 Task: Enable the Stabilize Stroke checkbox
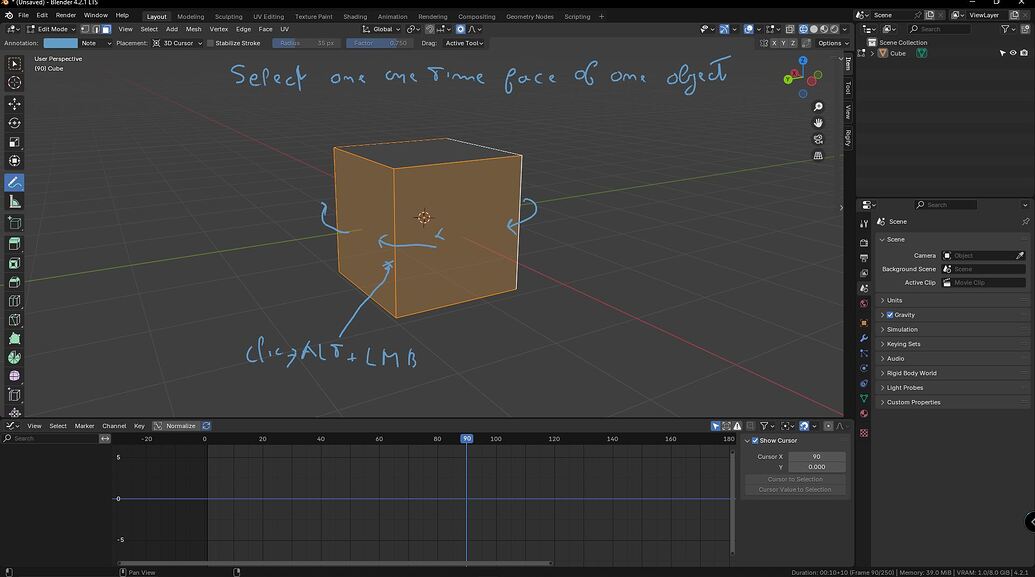(x=211, y=43)
